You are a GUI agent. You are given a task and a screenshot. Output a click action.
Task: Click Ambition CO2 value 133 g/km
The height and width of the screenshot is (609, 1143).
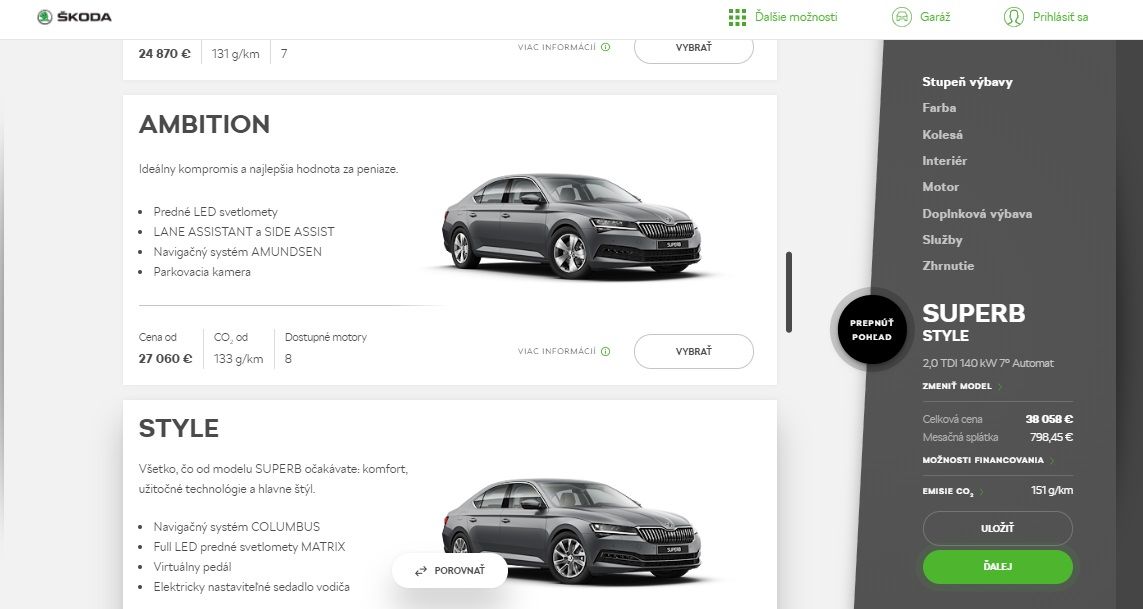click(238, 359)
